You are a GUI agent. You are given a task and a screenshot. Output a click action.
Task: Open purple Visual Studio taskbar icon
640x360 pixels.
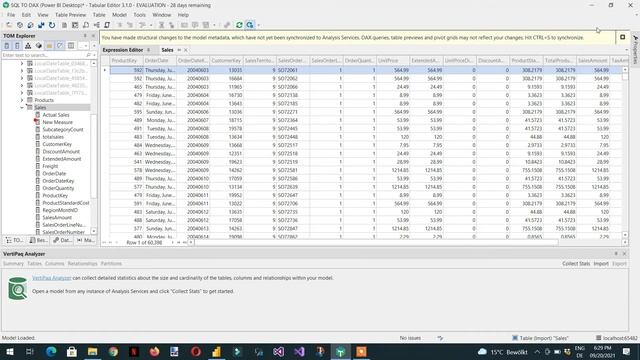point(299,351)
